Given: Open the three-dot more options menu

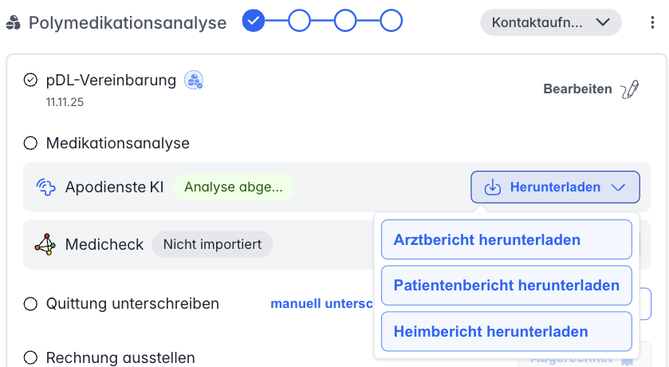Looking at the screenshot, I should point(652,22).
